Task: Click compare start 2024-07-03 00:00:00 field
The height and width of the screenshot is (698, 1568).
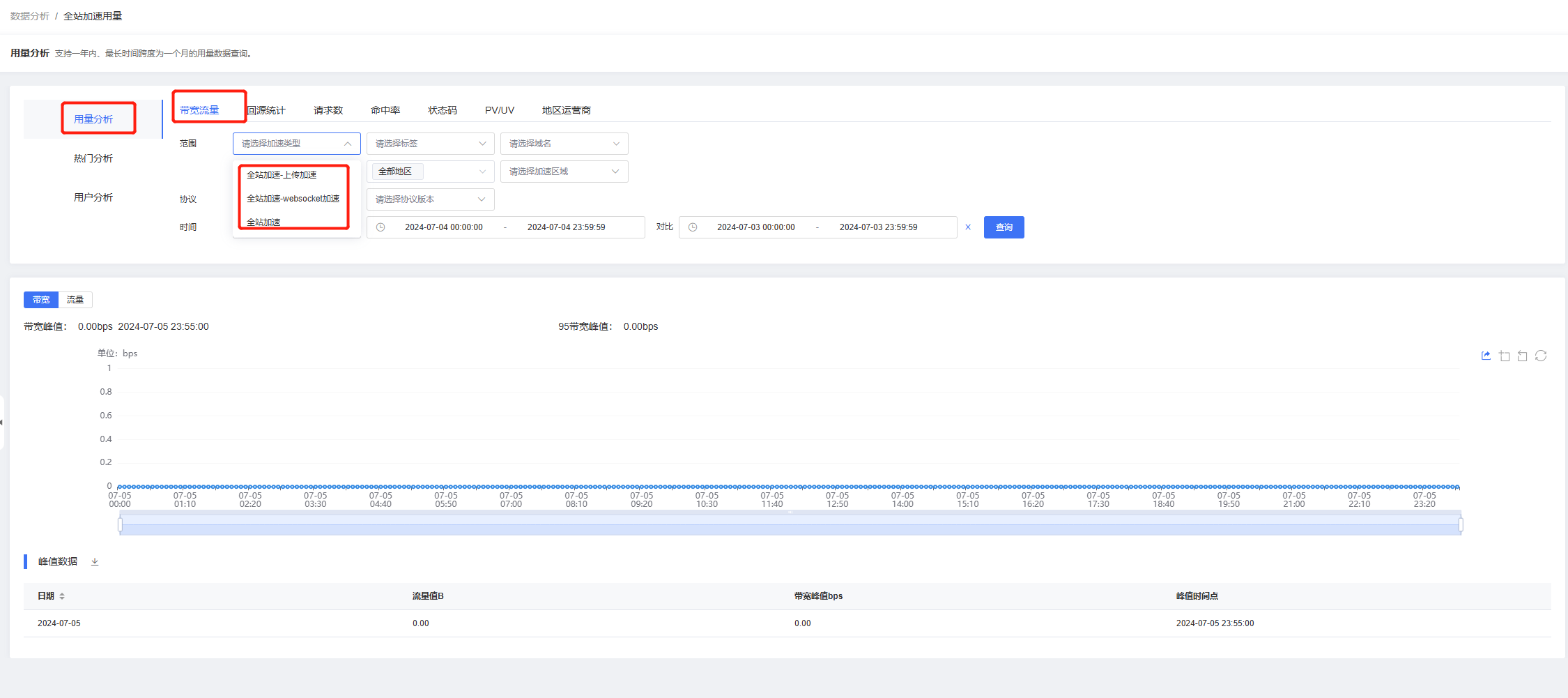Action: point(756,227)
